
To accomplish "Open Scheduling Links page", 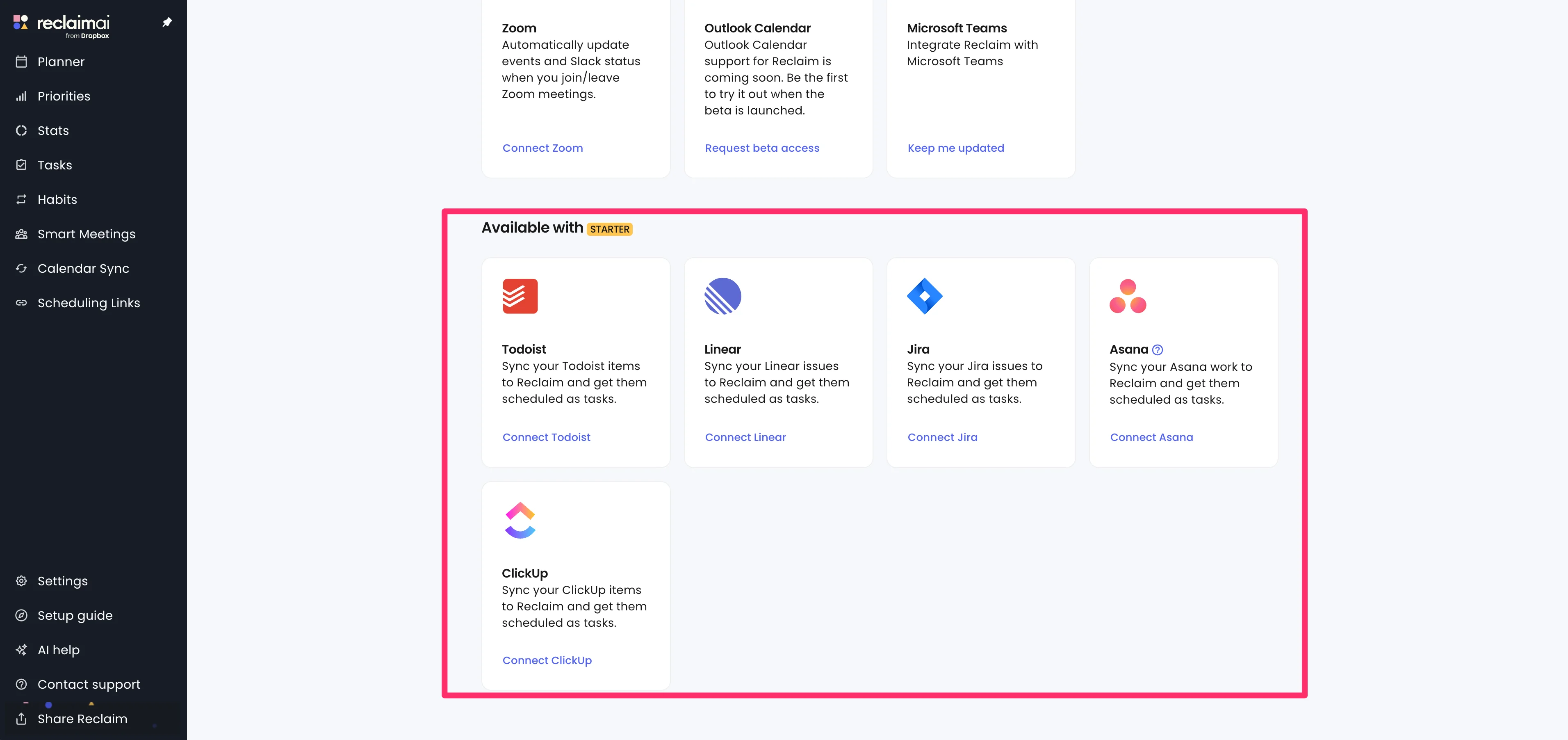I will tap(89, 303).
